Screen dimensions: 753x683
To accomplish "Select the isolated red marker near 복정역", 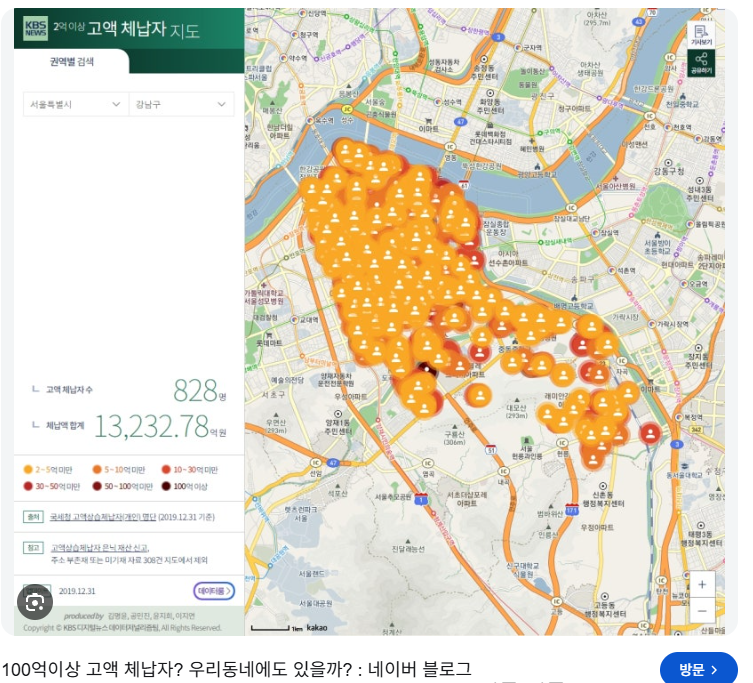I will (x=650, y=433).
